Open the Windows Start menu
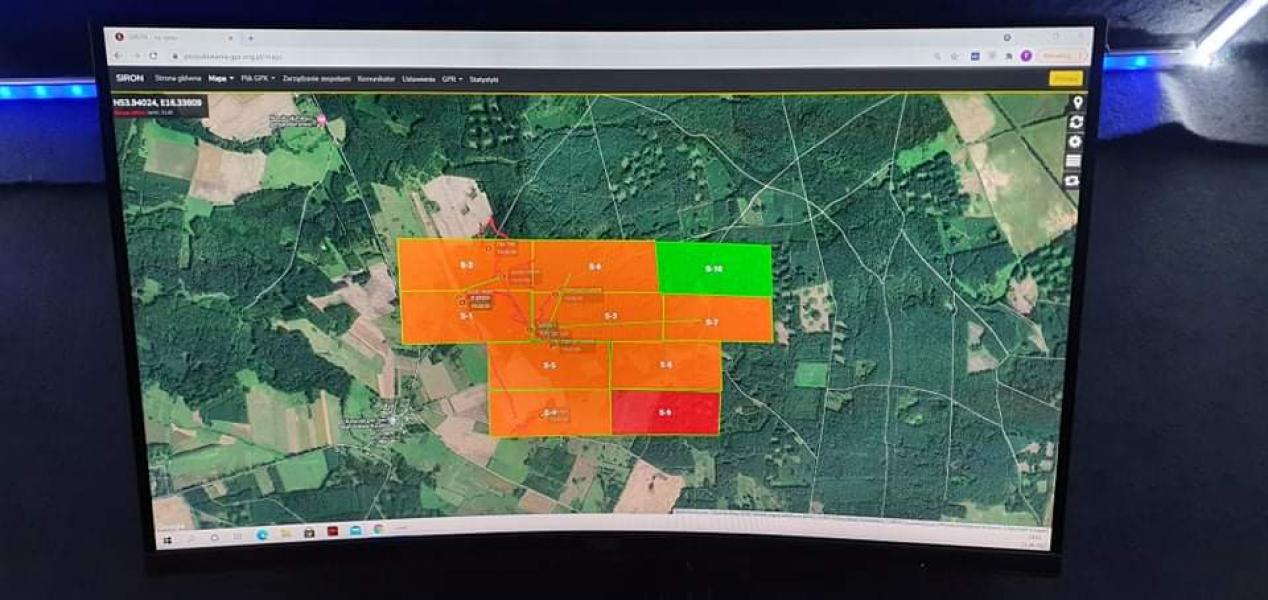Screen dimensions: 1268x600 click(169, 536)
